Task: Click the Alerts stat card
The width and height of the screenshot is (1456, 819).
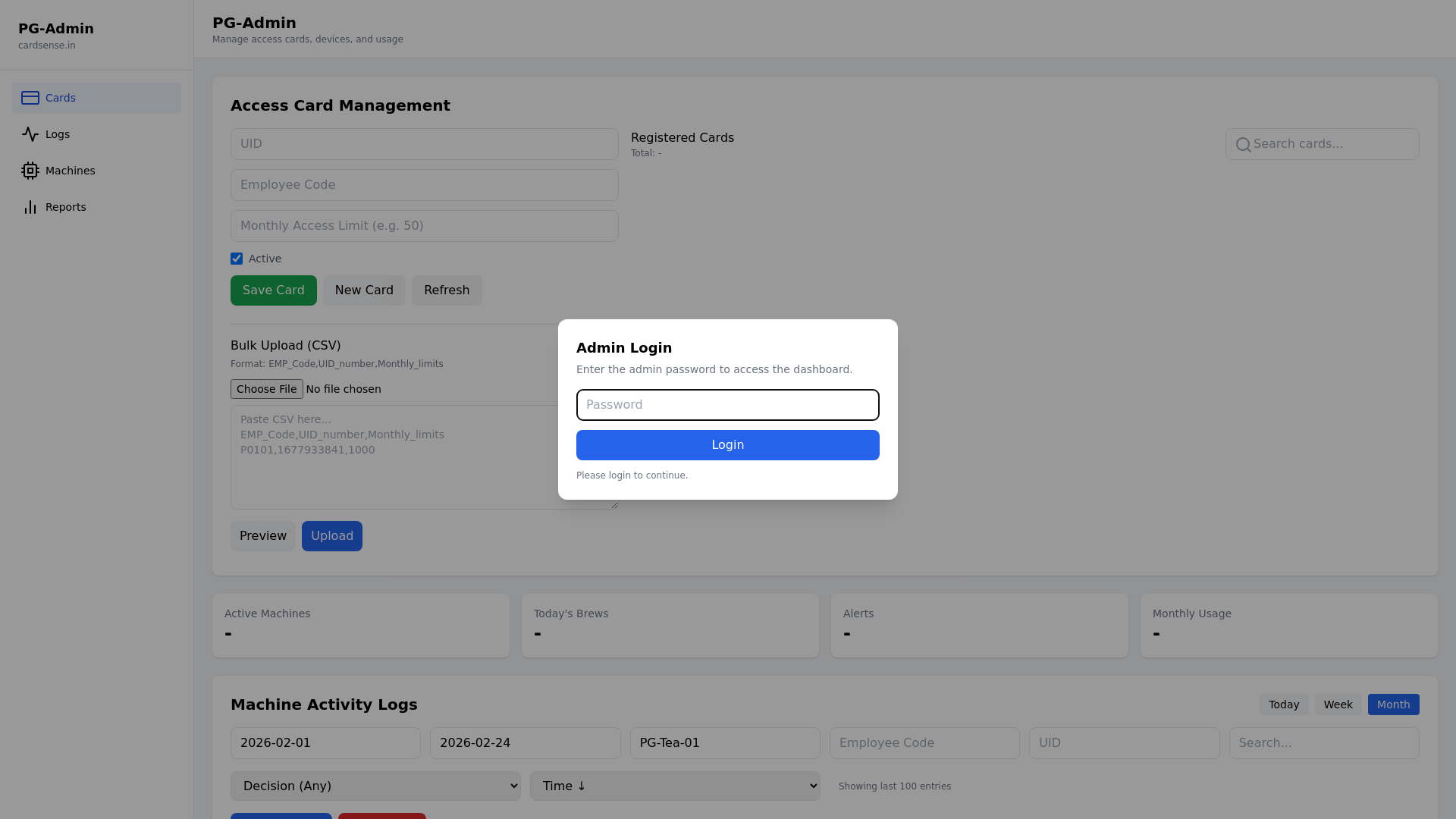Action: point(980,626)
